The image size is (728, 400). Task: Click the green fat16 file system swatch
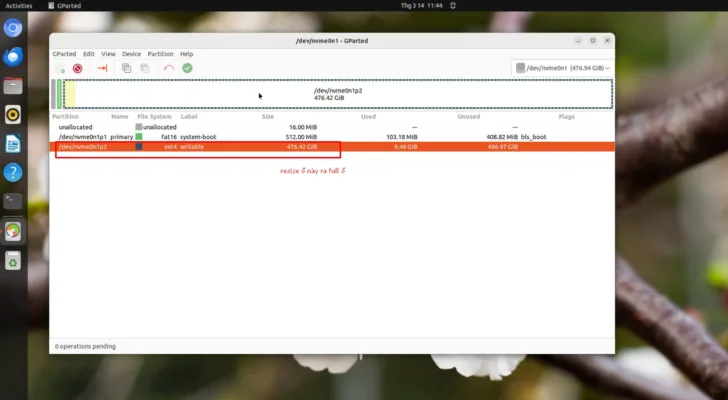coord(139,137)
